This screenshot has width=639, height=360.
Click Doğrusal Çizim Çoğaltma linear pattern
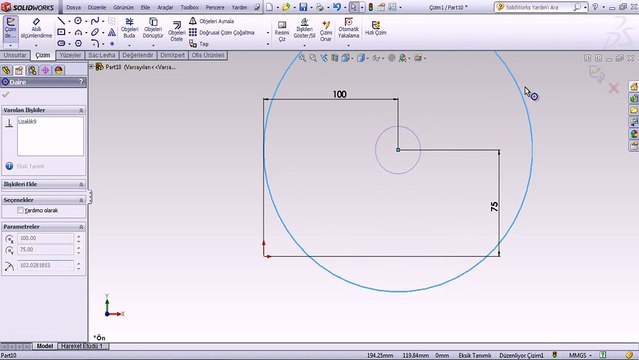click(x=222, y=32)
